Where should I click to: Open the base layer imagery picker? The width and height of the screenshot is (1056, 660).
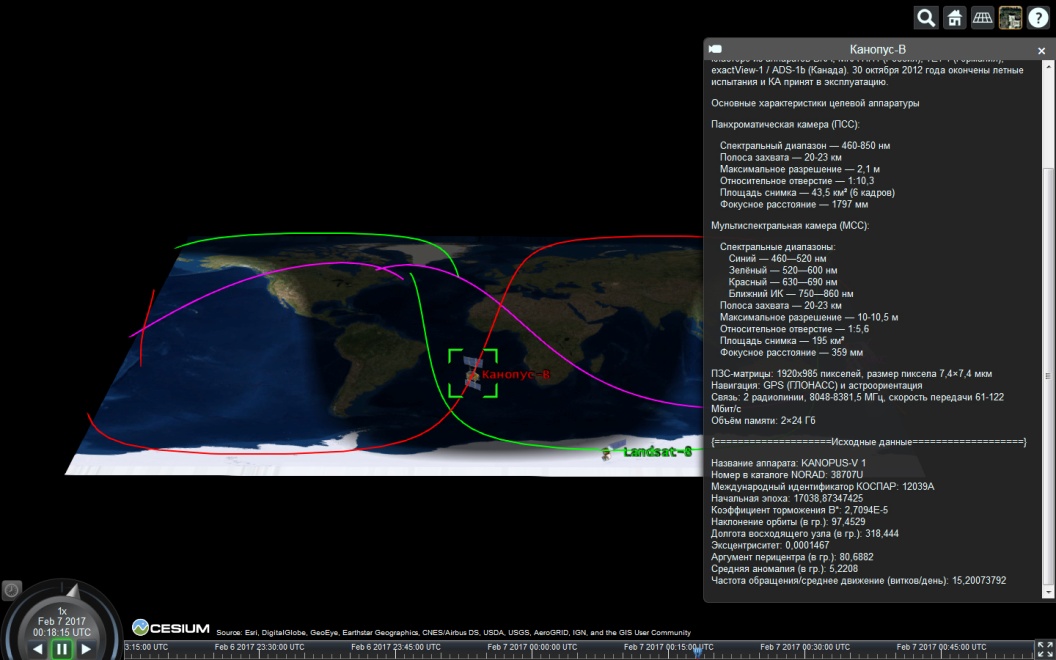click(x=1010, y=18)
